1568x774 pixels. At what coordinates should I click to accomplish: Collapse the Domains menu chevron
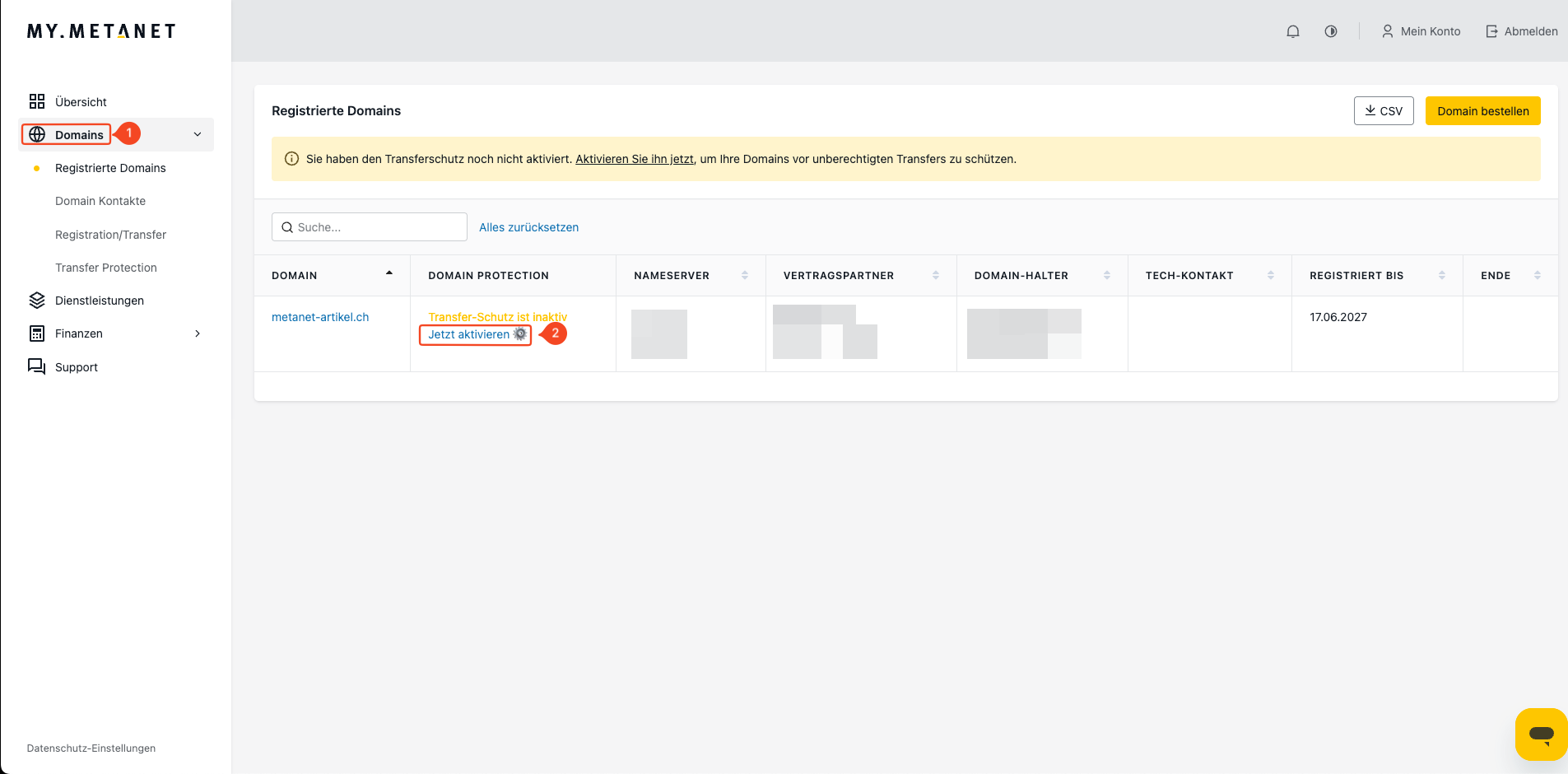click(x=198, y=134)
